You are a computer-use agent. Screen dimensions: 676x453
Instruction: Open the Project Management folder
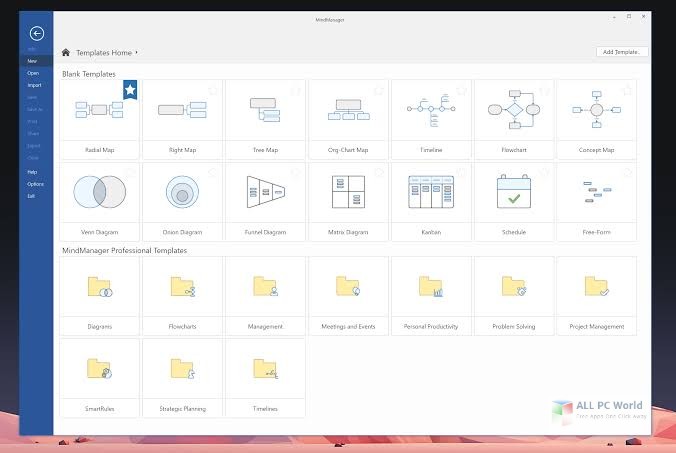tap(597, 296)
